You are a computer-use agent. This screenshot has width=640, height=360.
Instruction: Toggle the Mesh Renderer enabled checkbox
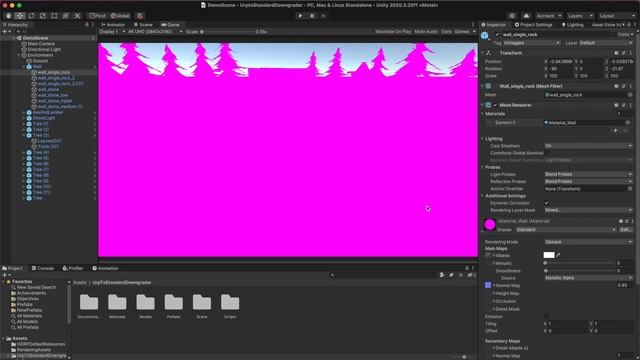click(495, 105)
